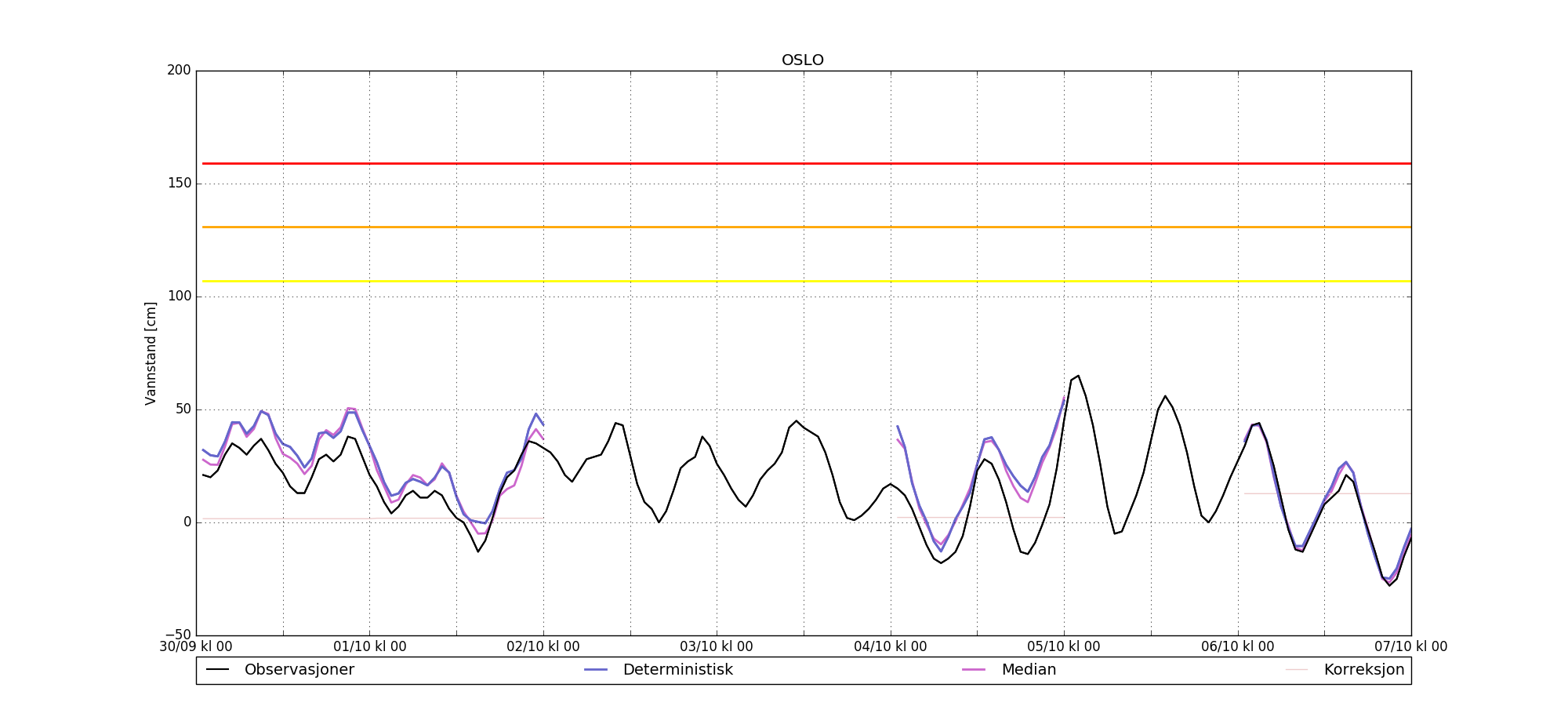
Task: Click the −50 y-axis tick label
Action: (176, 635)
